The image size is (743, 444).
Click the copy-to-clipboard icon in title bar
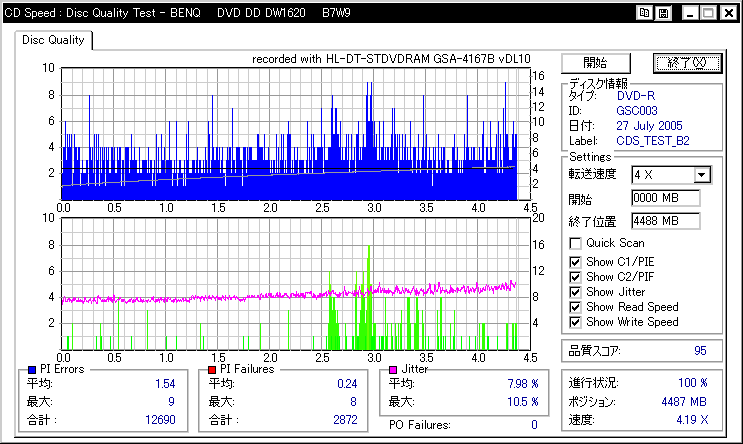pos(645,13)
